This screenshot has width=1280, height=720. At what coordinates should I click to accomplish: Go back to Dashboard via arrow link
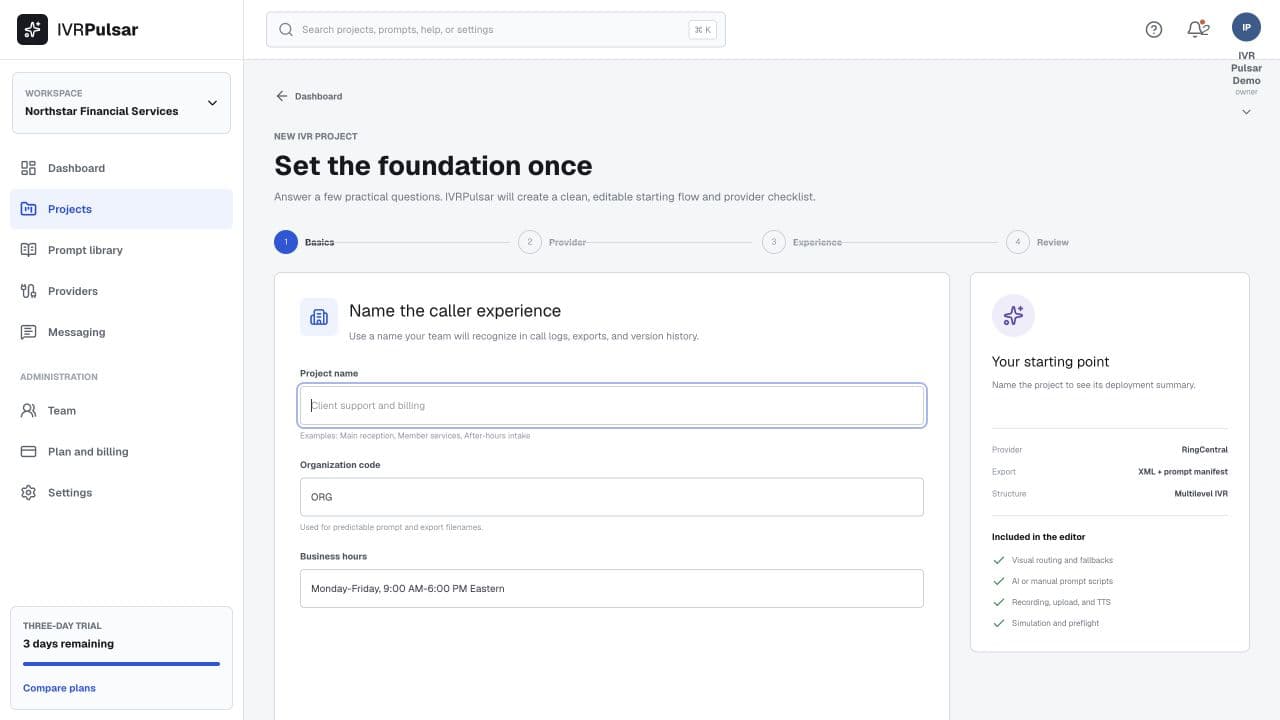pos(309,96)
